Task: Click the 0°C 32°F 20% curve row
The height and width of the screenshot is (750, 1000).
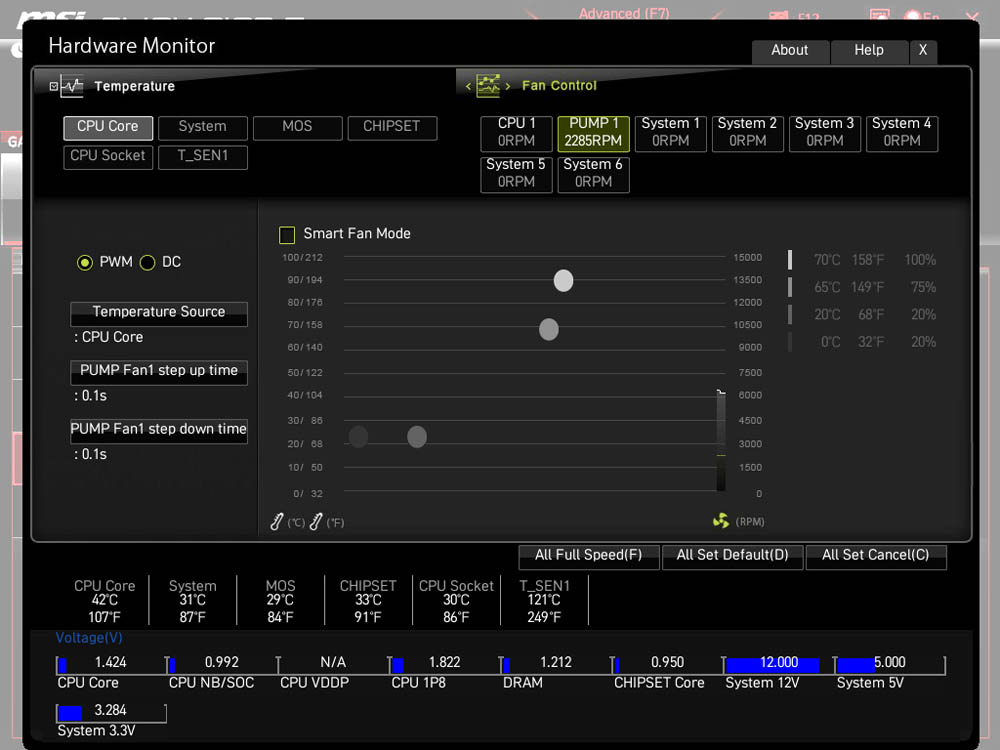Action: coord(862,342)
